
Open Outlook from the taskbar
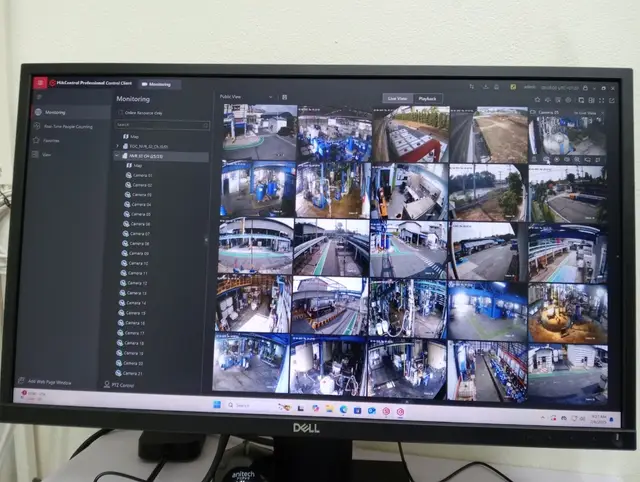371,411
